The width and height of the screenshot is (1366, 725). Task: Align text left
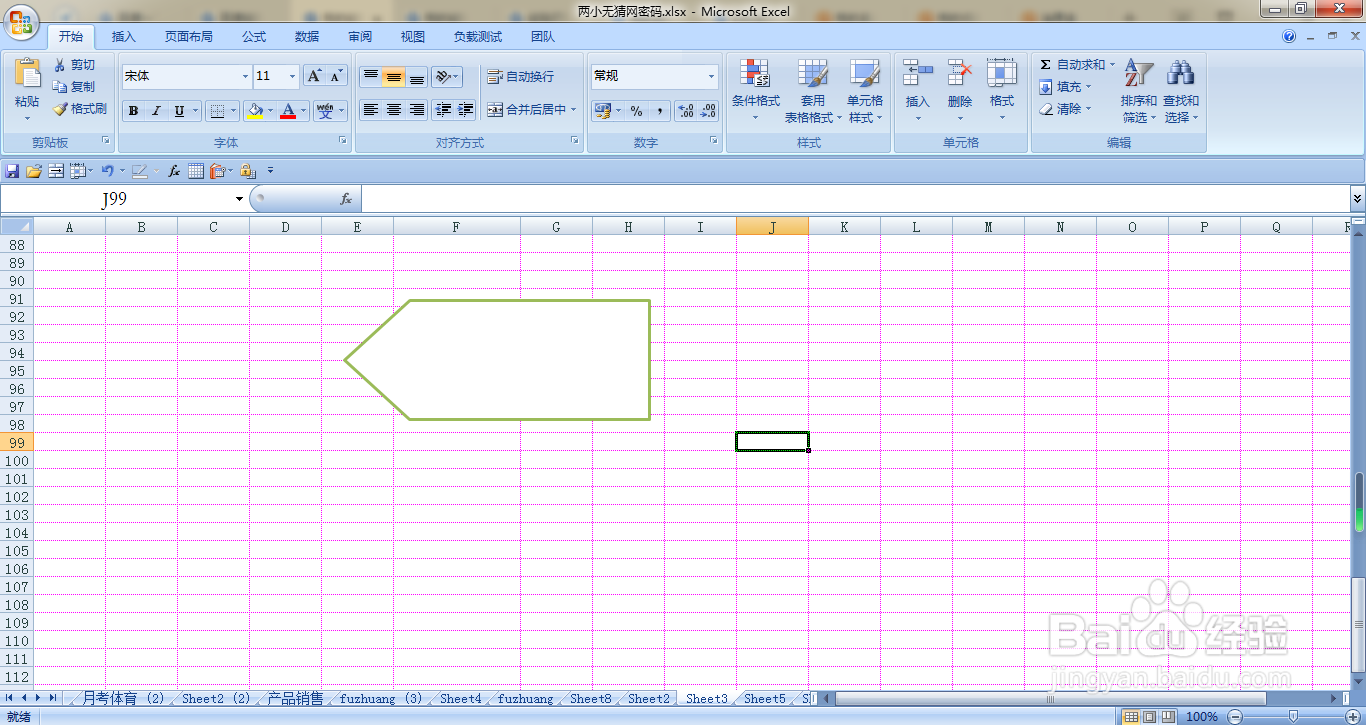pos(370,110)
